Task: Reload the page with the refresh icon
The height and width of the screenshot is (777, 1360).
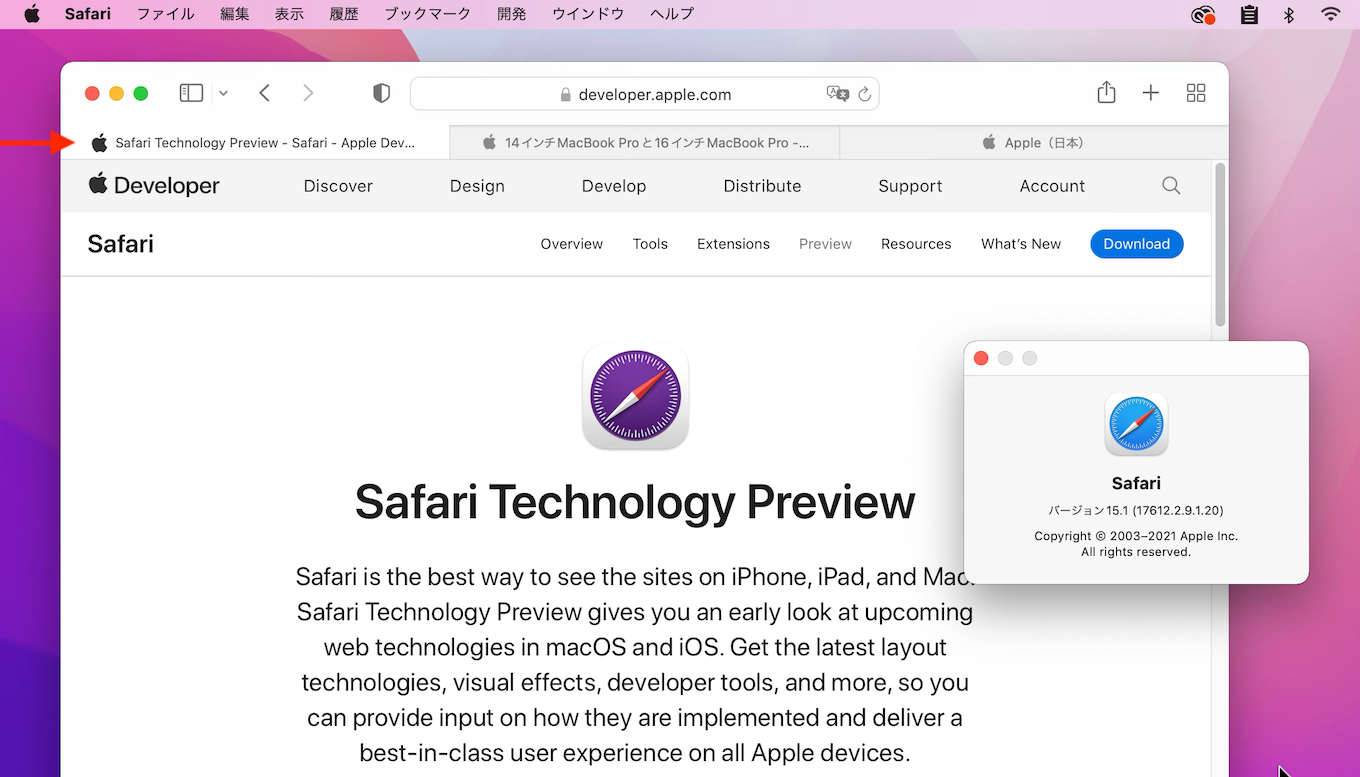Action: (x=865, y=94)
